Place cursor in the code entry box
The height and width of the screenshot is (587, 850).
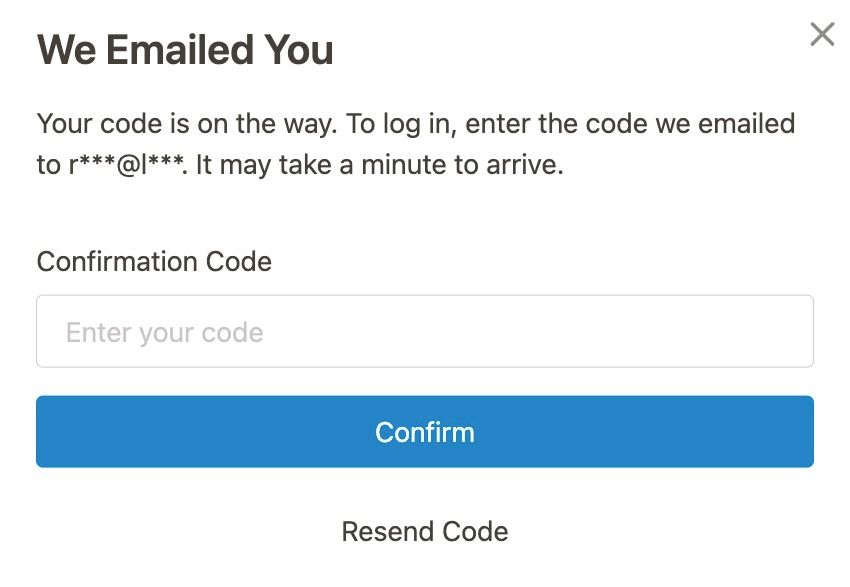424,331
